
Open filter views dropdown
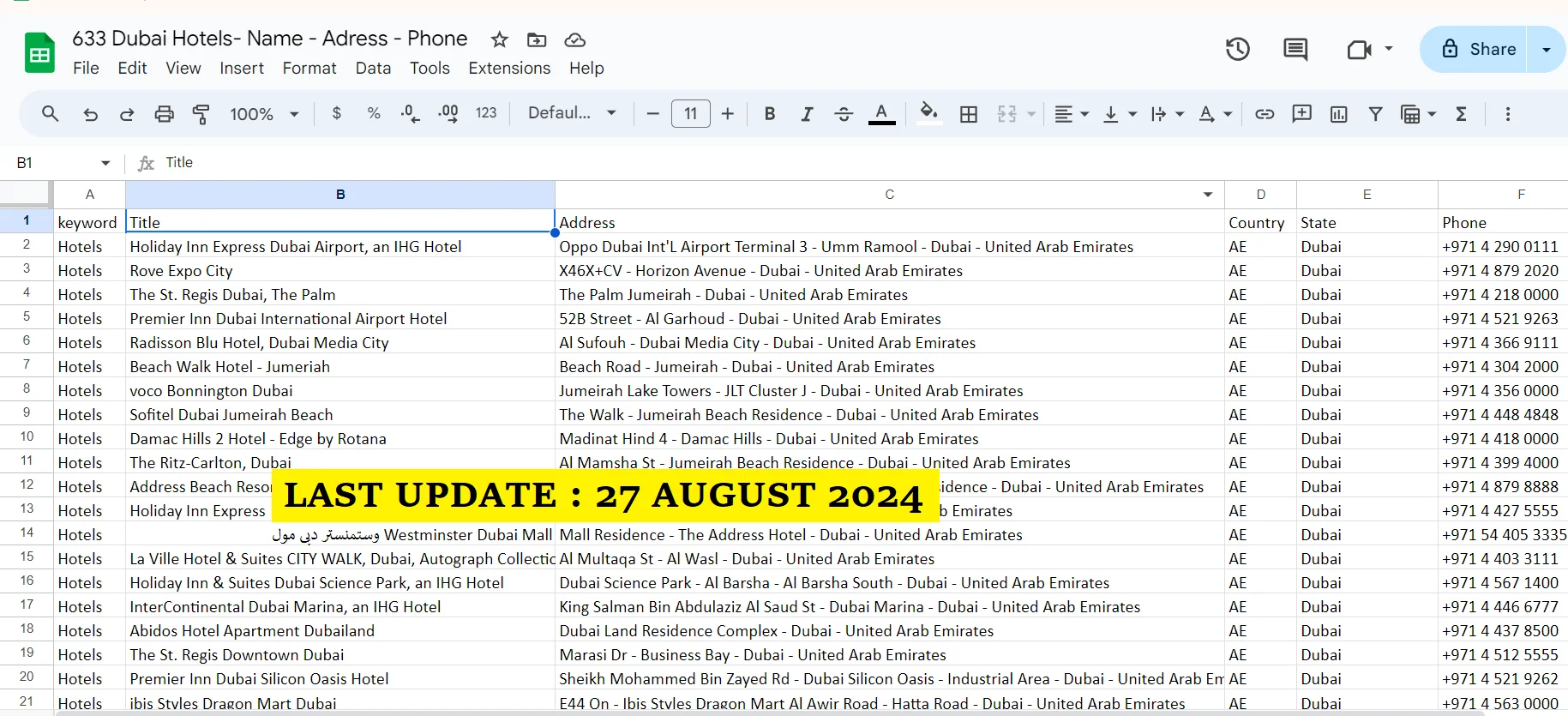(1419, 114)
